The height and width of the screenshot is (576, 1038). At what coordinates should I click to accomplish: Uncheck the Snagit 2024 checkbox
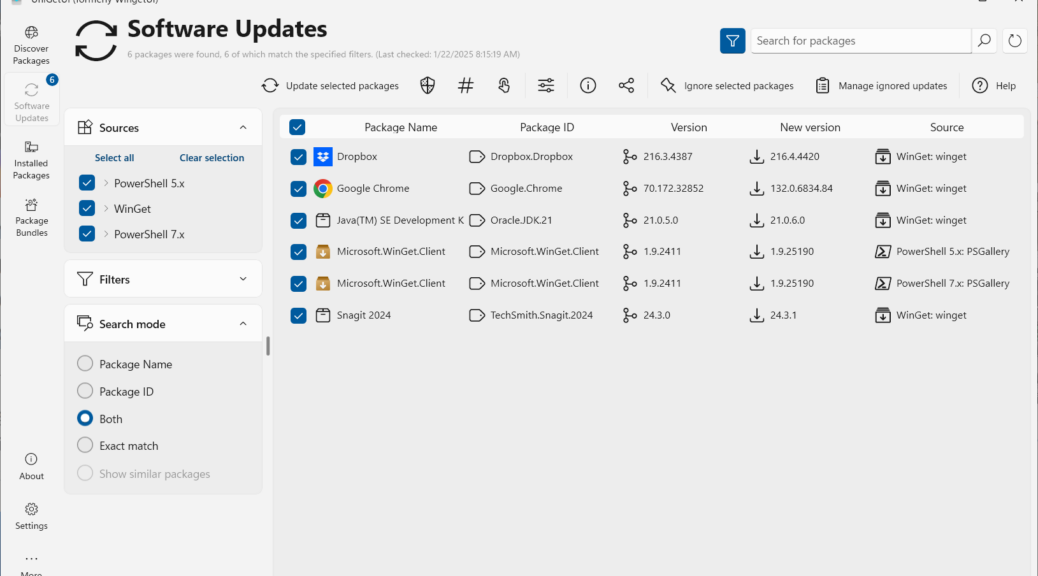tap(299, 315)
